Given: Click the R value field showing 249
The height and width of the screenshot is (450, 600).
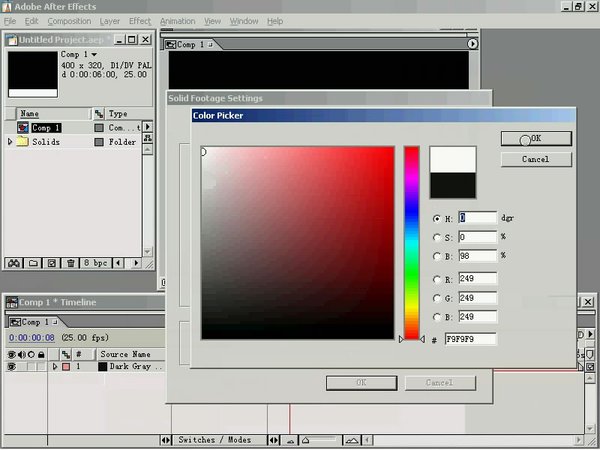Looking at the screenshot, I should 478,279.
